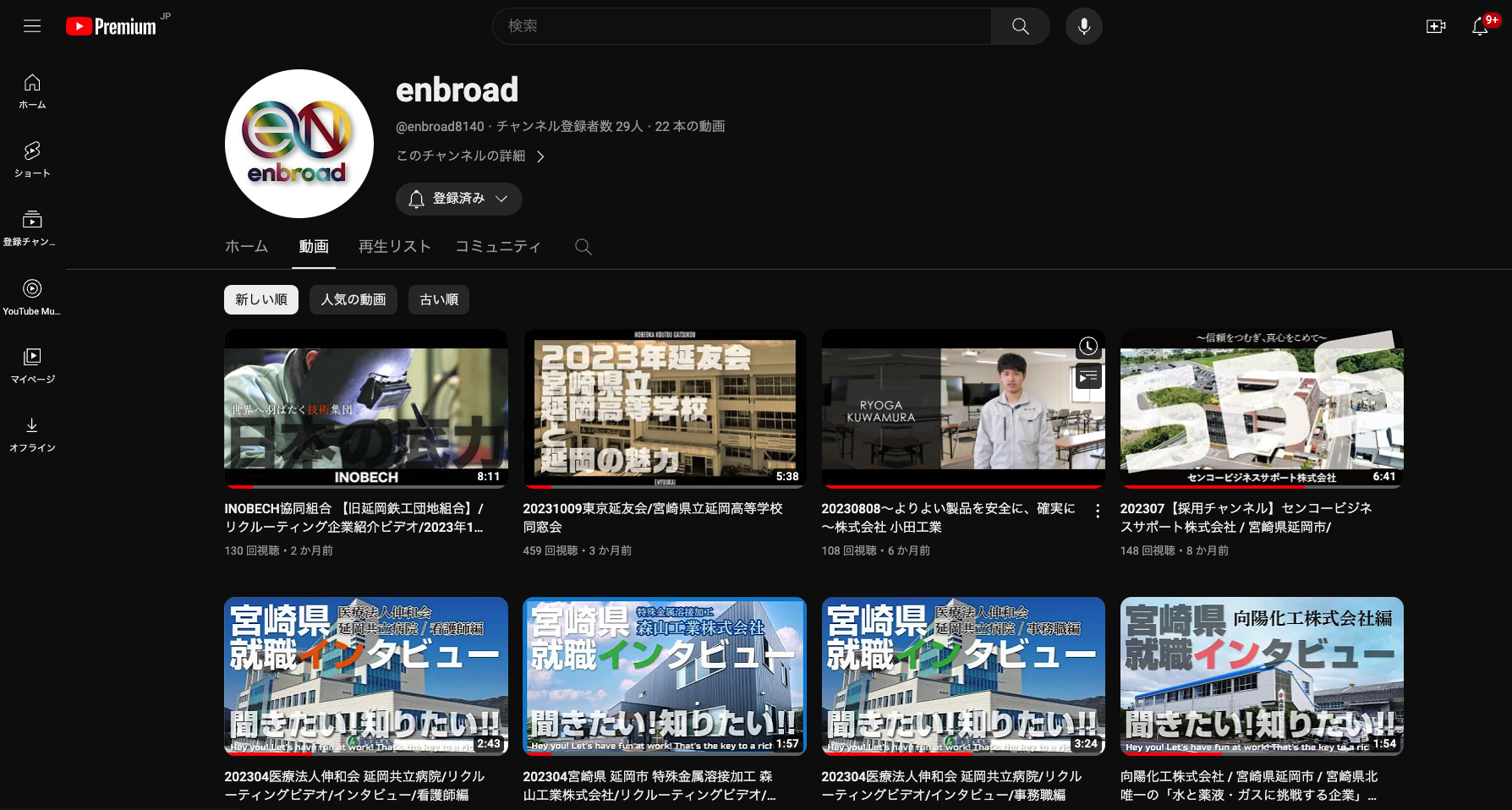
Task: Sort videos by 人気の動画
Action: tap(353, 299)
